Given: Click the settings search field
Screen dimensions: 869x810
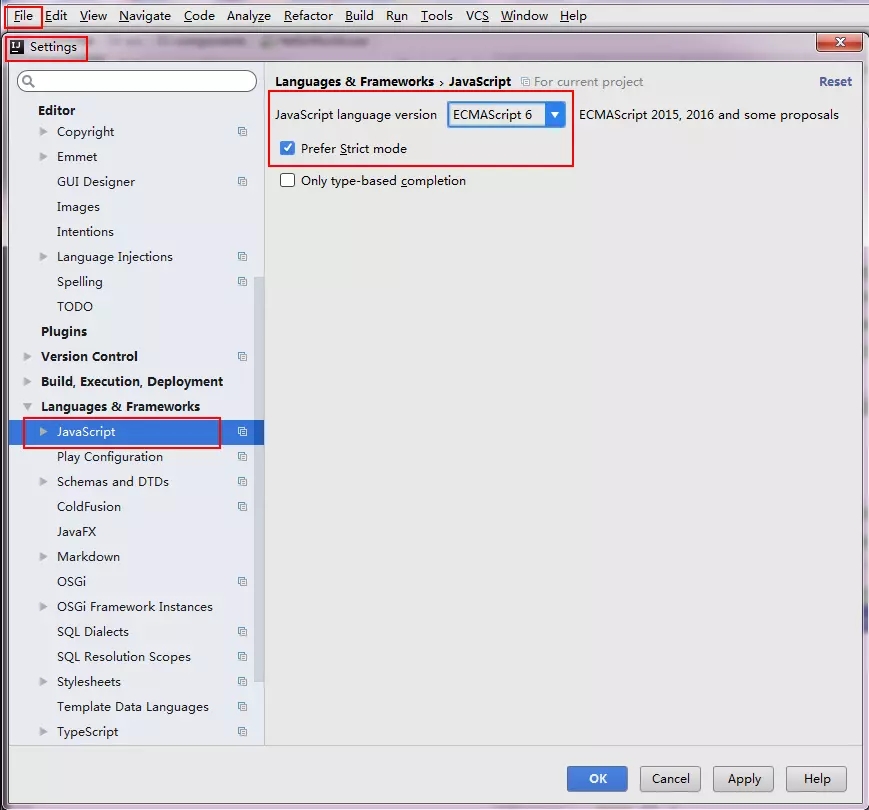Looking at the screenshot, I should pos(137,81).
